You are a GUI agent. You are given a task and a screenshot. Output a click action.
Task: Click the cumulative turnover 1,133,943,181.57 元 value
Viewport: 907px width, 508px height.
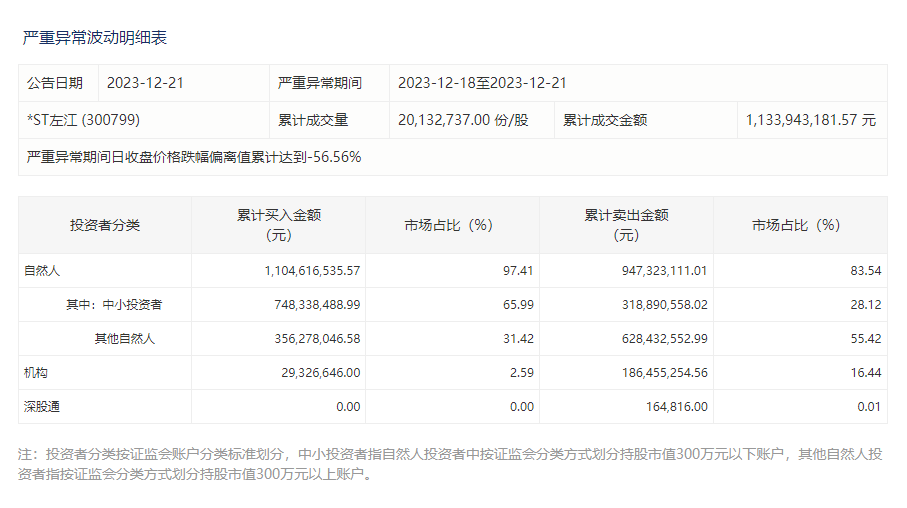(810, 120)
